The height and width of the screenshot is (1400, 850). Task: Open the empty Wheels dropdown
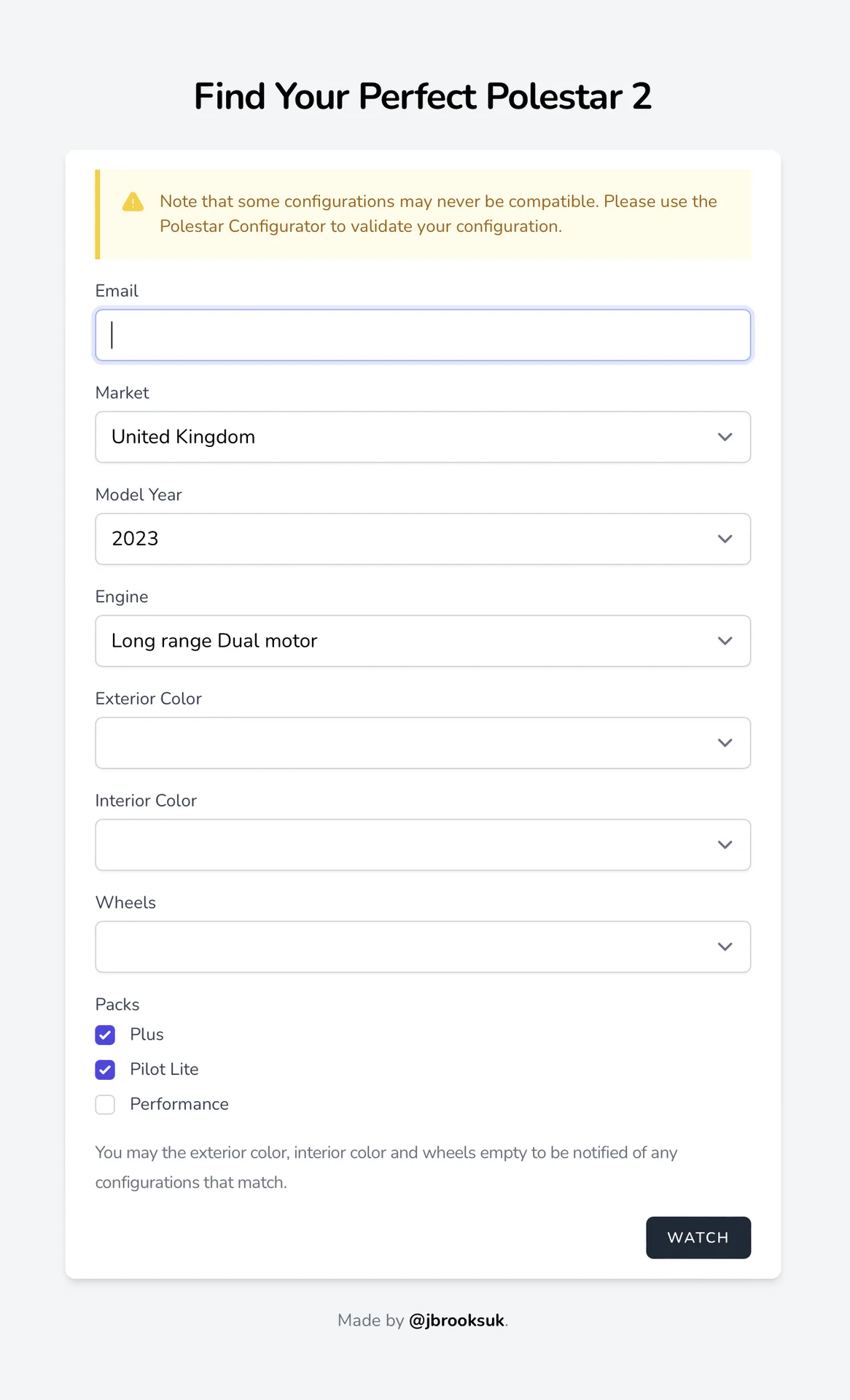[423, 947]
